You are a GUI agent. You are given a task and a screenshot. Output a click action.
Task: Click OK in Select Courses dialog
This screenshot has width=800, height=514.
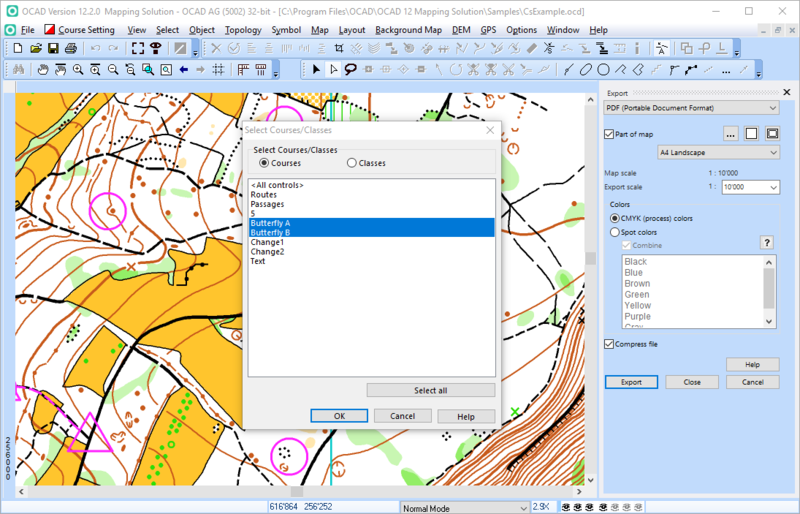(x=339, y=416)
